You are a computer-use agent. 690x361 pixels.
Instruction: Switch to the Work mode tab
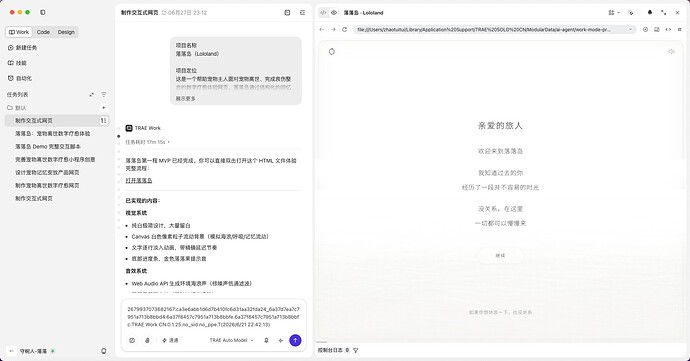tap(19, 32)
